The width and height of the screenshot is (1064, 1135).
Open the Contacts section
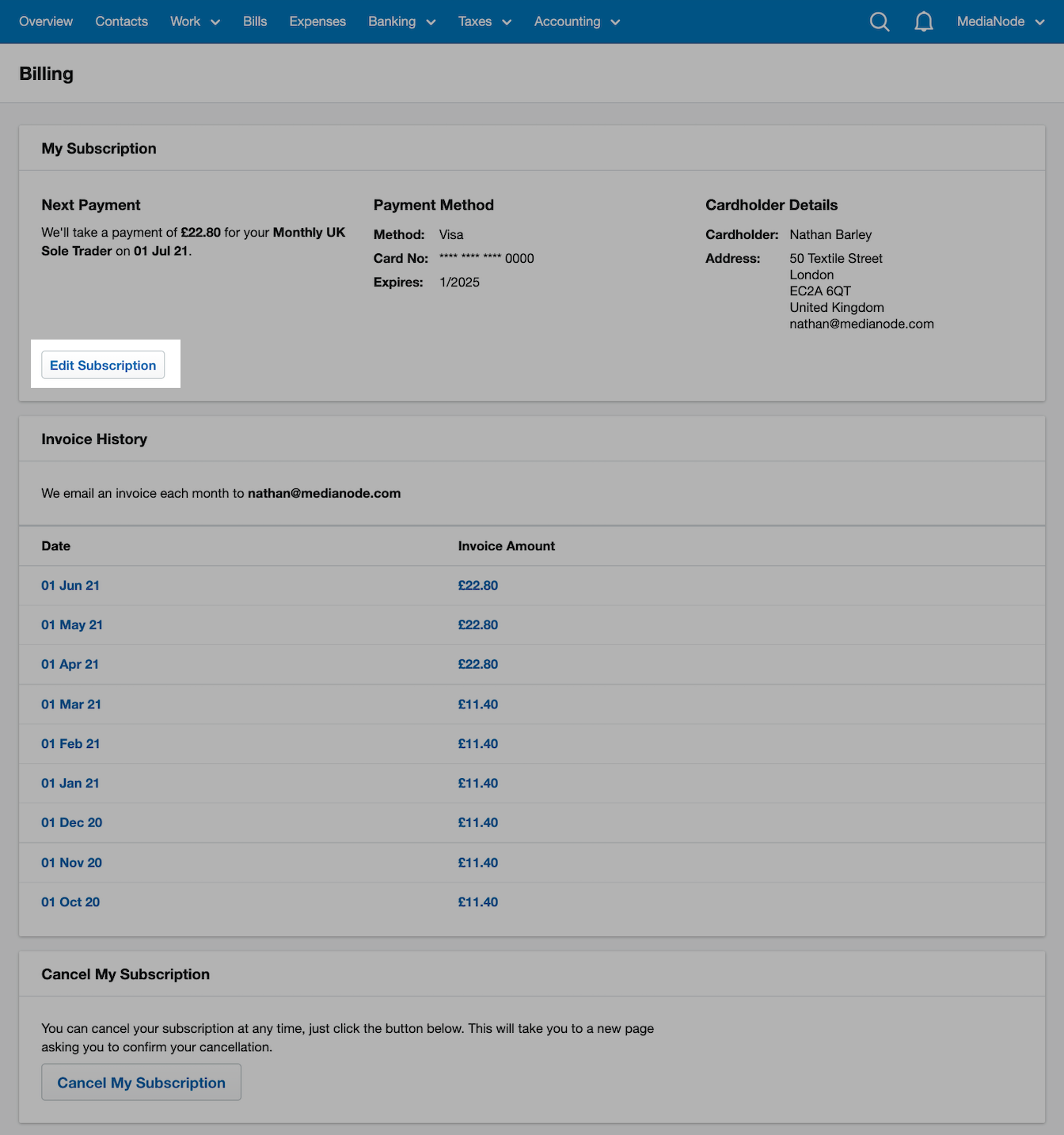coord(121,21)
